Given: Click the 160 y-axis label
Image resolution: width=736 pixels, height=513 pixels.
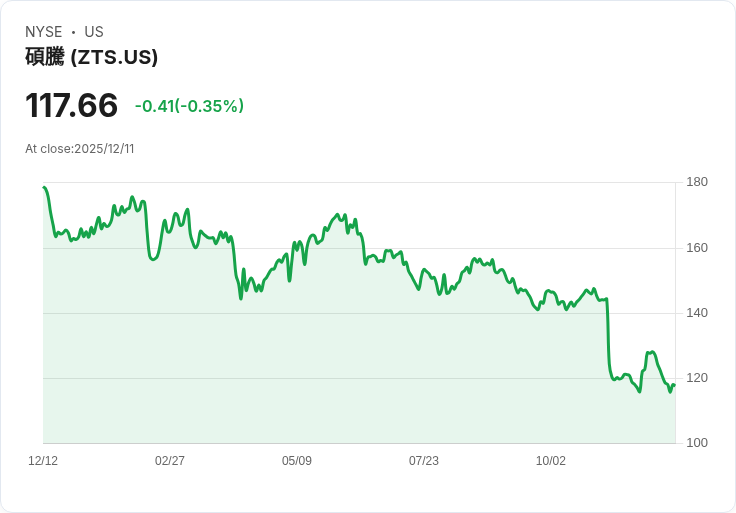Looking at the screenshot, I should click(x=697, y=248).
